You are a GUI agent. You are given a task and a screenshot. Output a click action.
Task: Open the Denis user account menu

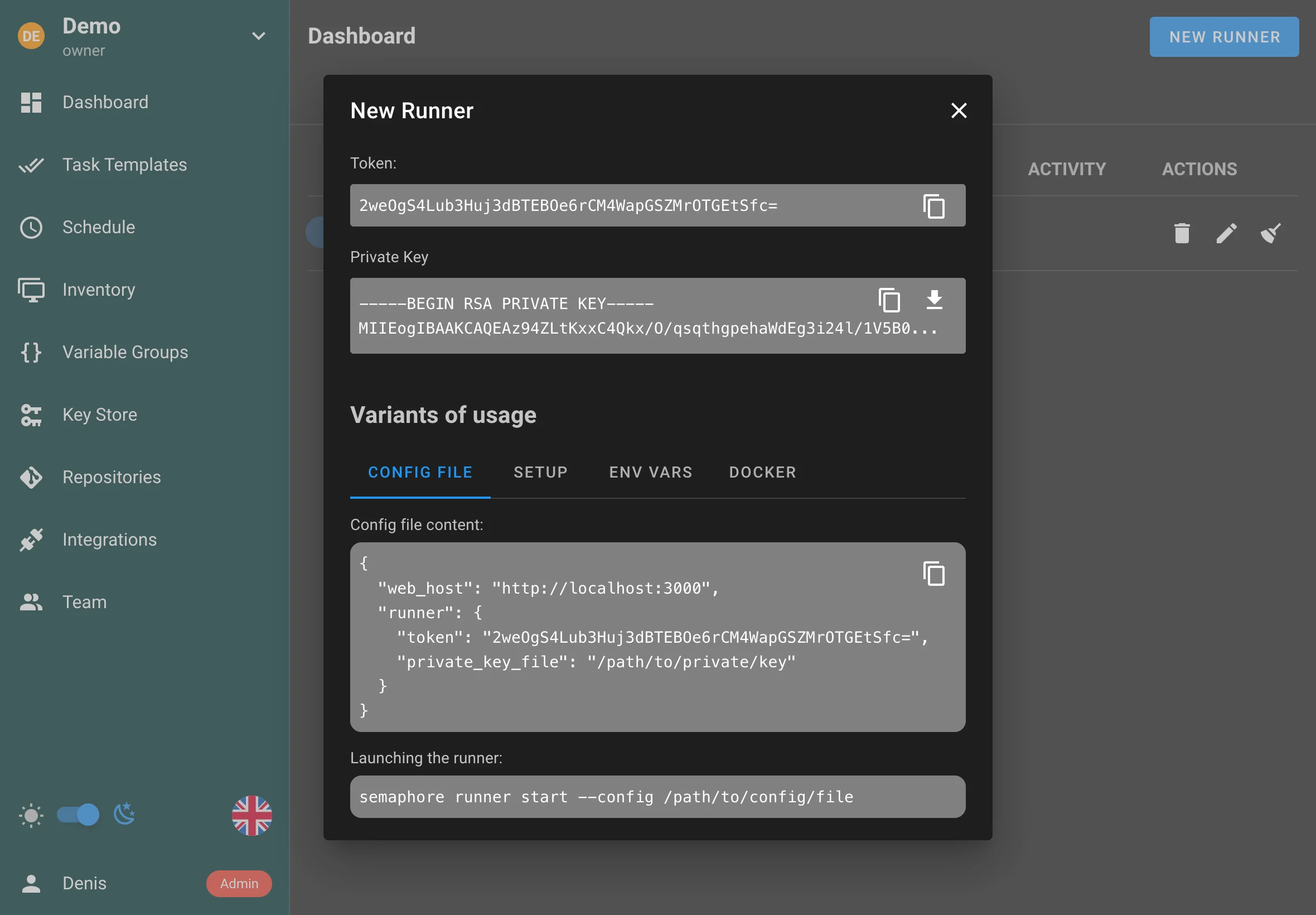tap(84, 883)
